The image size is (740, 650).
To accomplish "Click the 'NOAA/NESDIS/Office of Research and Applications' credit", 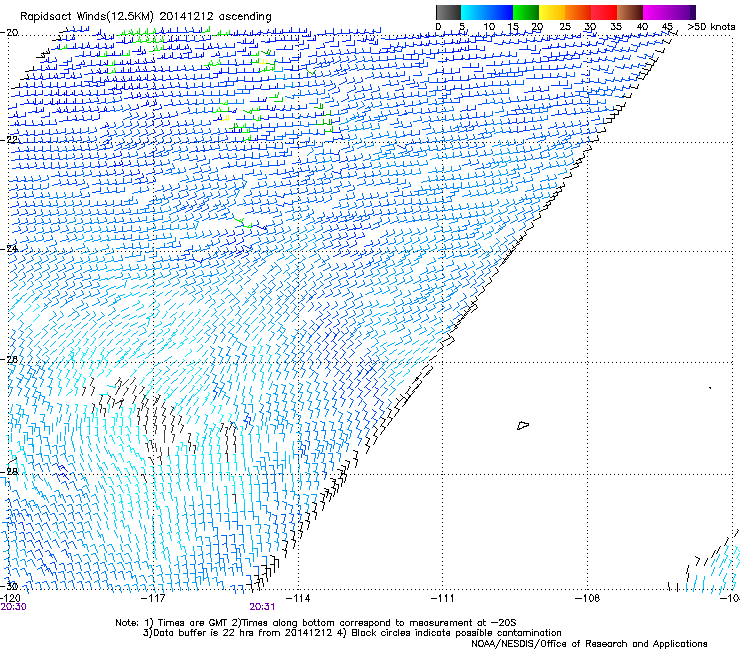I will 589,644.
